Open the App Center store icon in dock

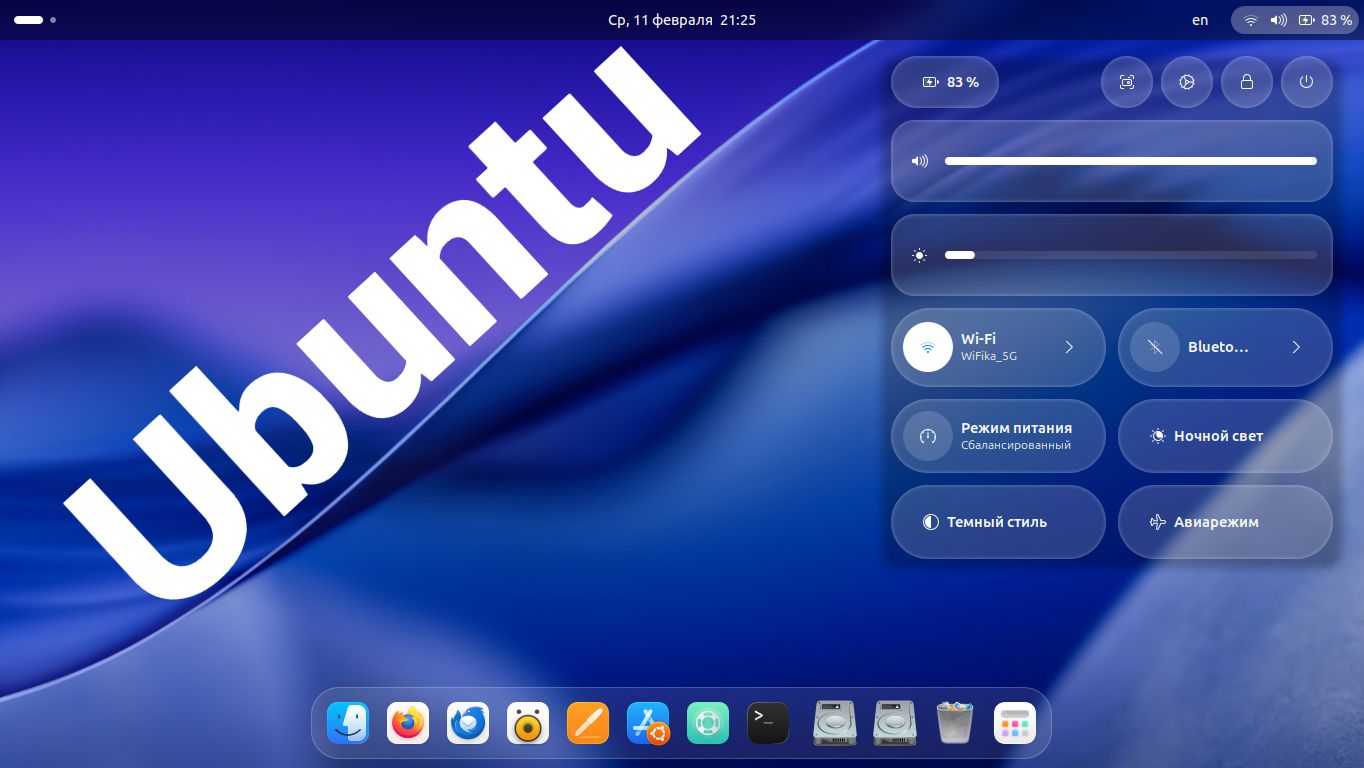pyautogui.click(x=648, y=723)
